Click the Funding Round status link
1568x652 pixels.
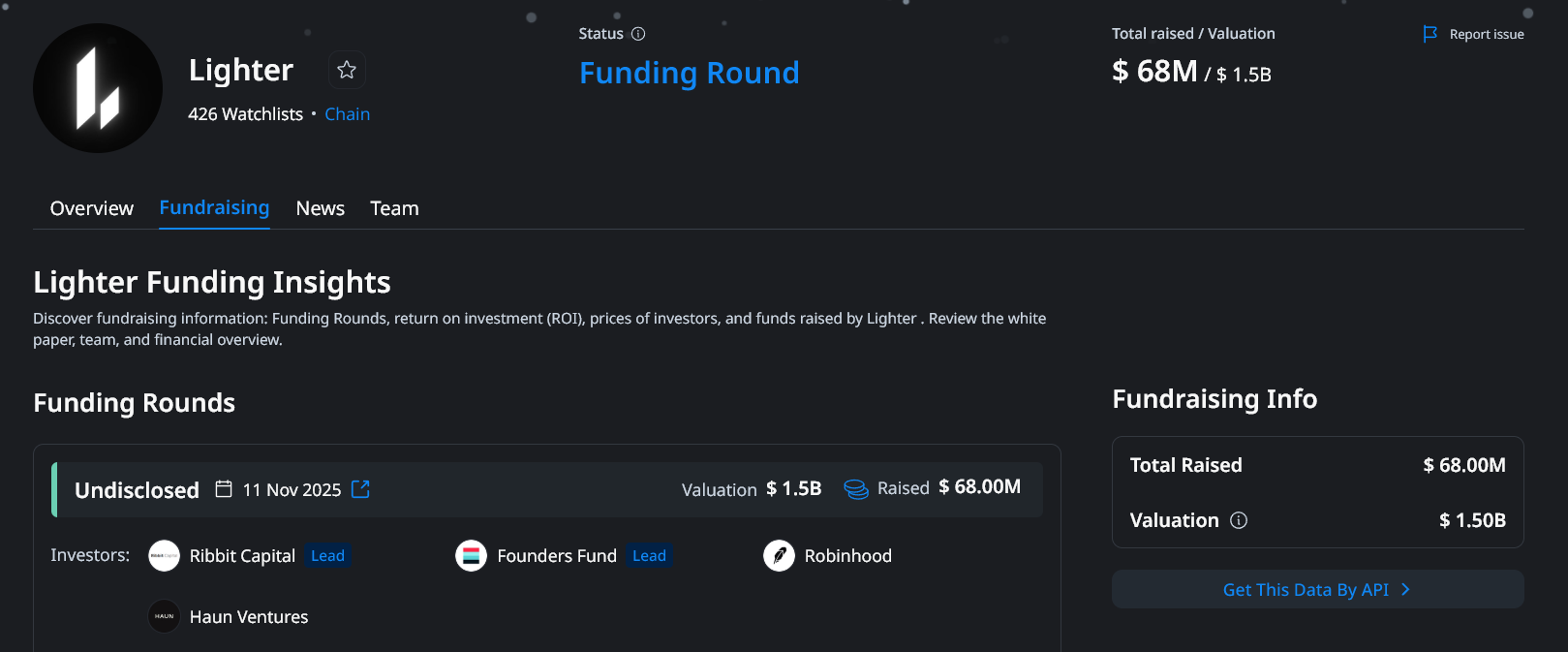click(689, 73)
